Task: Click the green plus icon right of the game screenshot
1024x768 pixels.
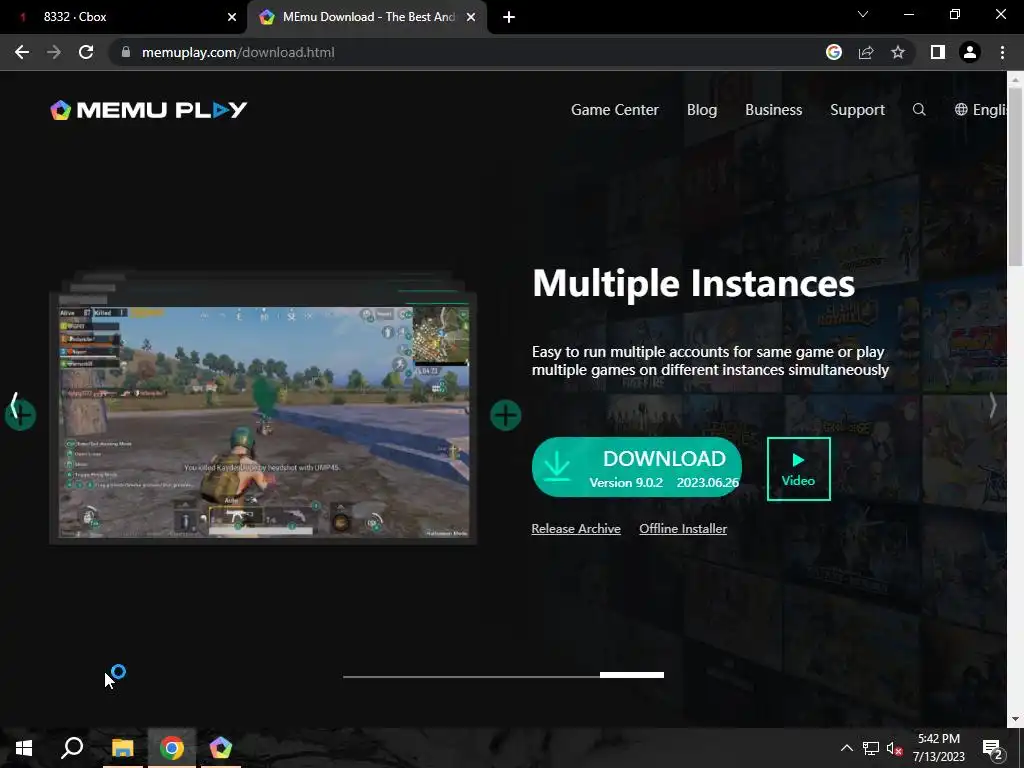Action: [505, 415]
